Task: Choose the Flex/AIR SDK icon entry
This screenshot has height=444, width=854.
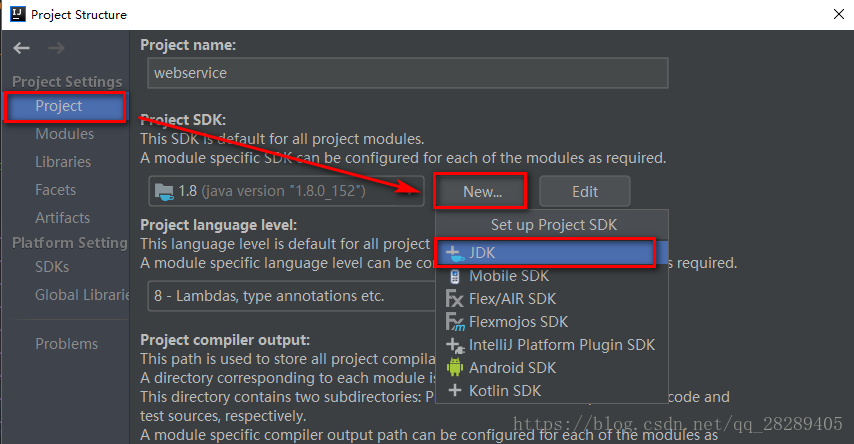Action: pyautogui.click(x=454, y=299)
